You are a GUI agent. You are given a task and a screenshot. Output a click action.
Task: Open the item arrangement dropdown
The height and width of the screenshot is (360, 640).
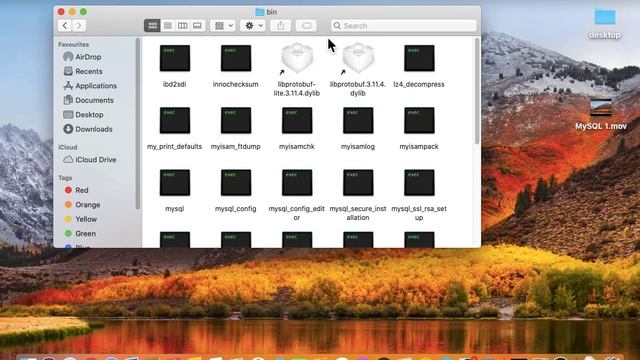coord(223,26)
